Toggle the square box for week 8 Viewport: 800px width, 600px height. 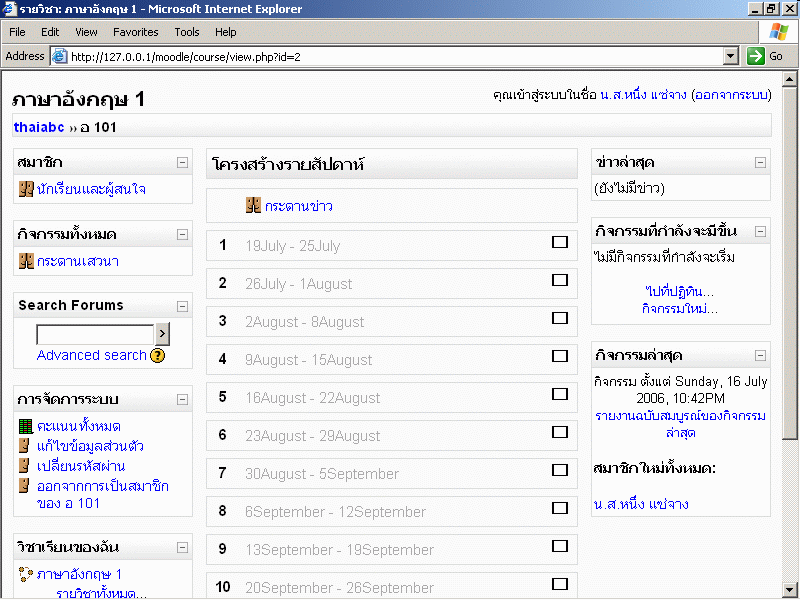click(560, 508)
